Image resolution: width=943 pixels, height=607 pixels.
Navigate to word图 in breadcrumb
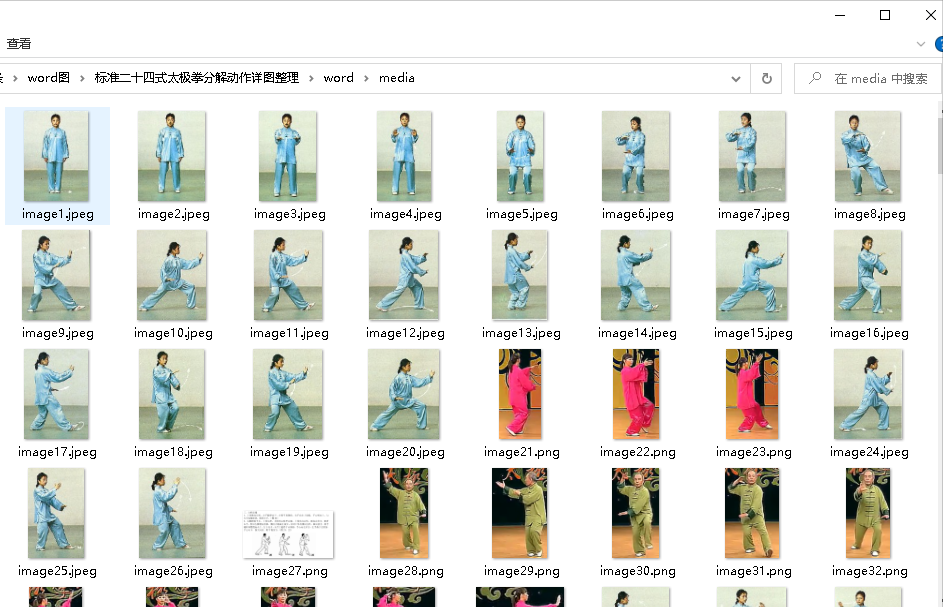tap(49, 78)
